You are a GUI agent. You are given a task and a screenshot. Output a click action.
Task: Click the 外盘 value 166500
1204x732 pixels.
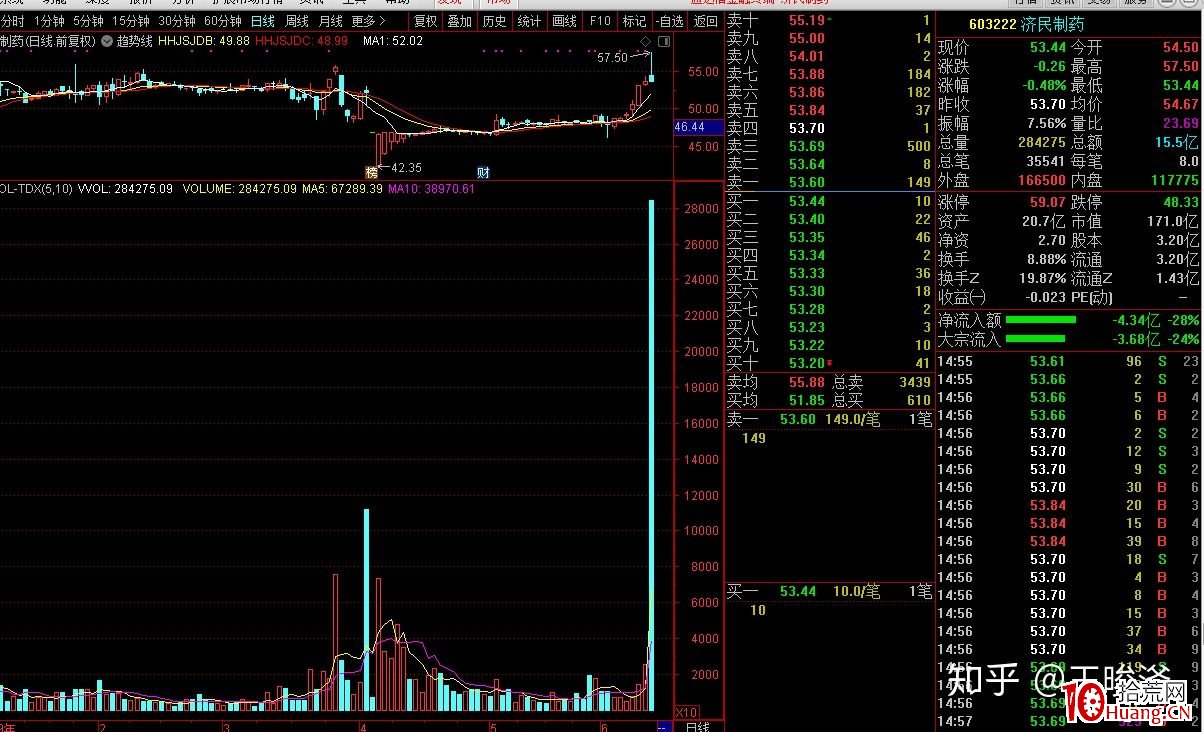tap(1042, 181)
